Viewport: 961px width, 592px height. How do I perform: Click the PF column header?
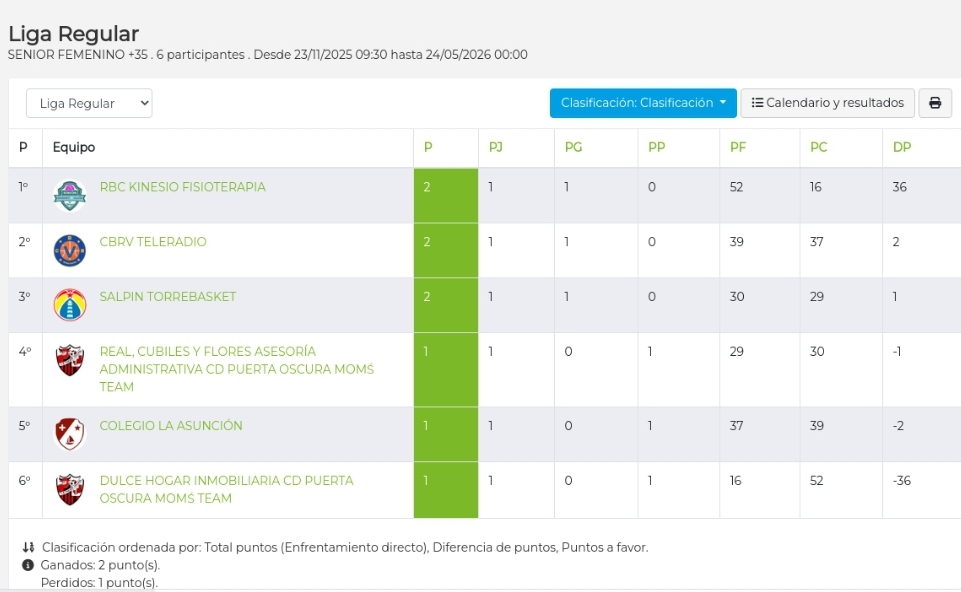[737, 147]
